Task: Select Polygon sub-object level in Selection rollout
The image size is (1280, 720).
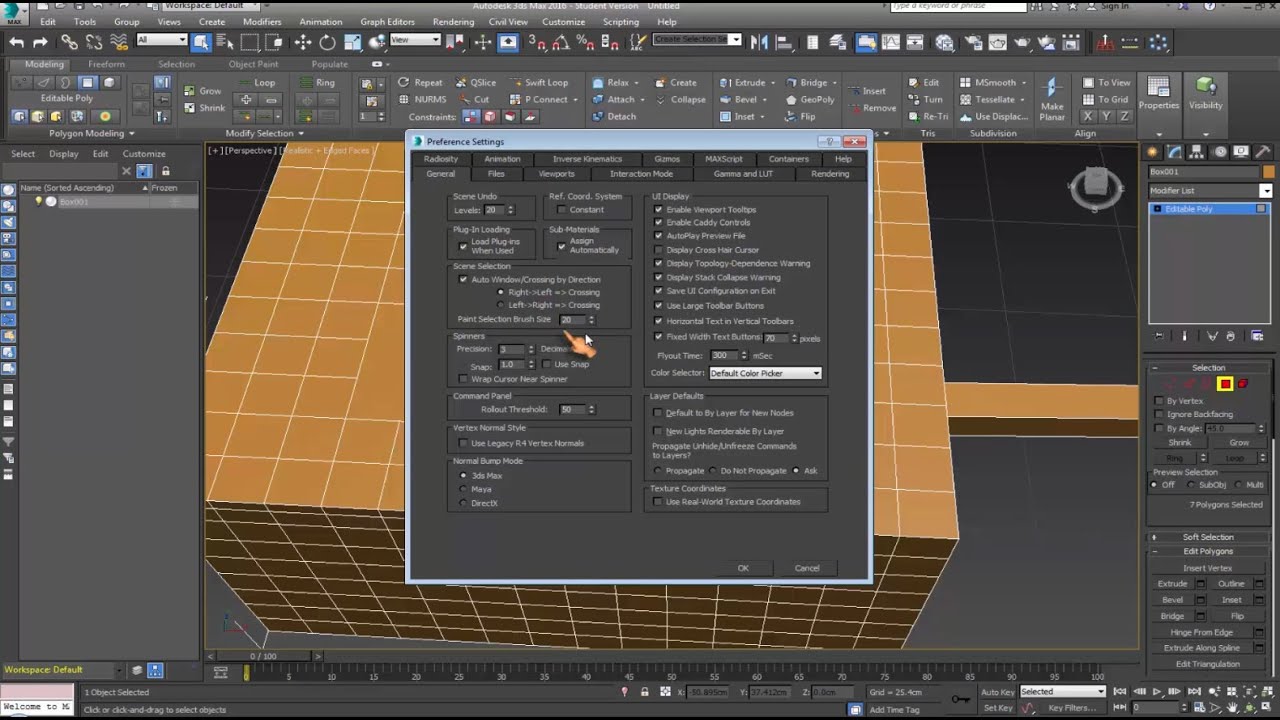Action: 1225,384
